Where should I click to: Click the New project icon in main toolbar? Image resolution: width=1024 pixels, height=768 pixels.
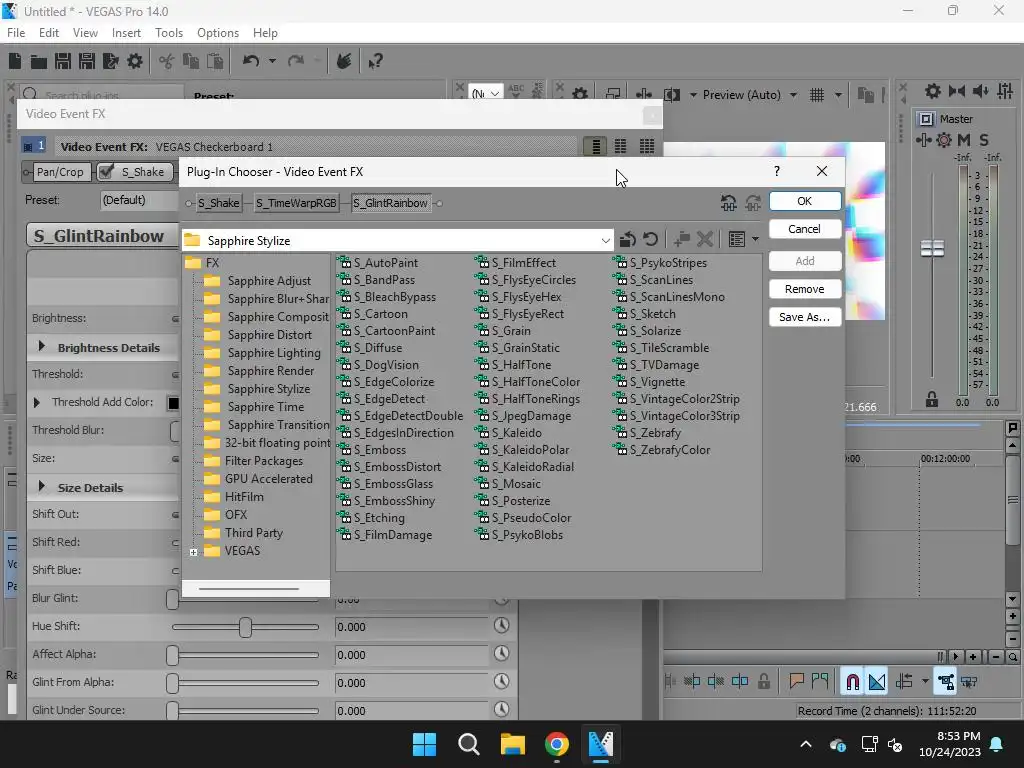coord(15,61)
